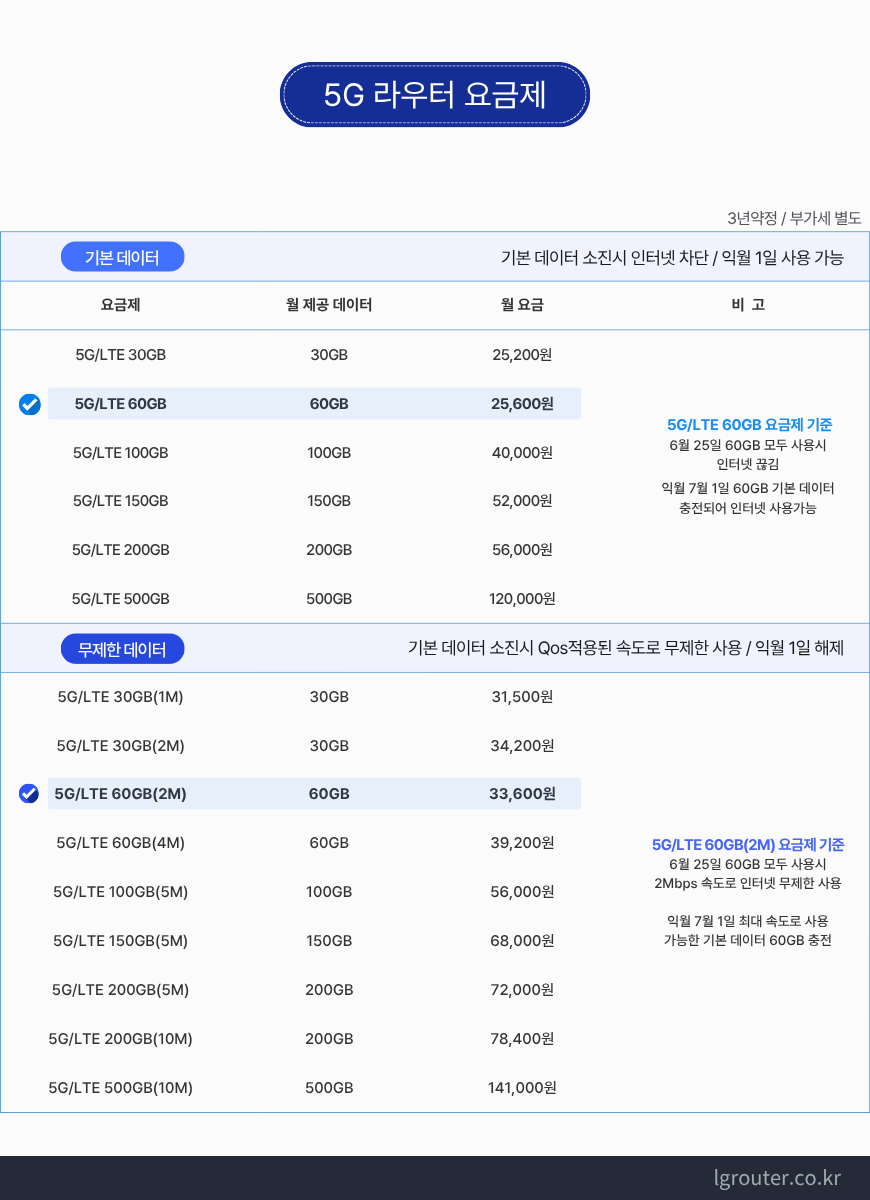
Task: Click the 31,500원 monthly fee
Action: pyautogui.click(x=522, y=697)
